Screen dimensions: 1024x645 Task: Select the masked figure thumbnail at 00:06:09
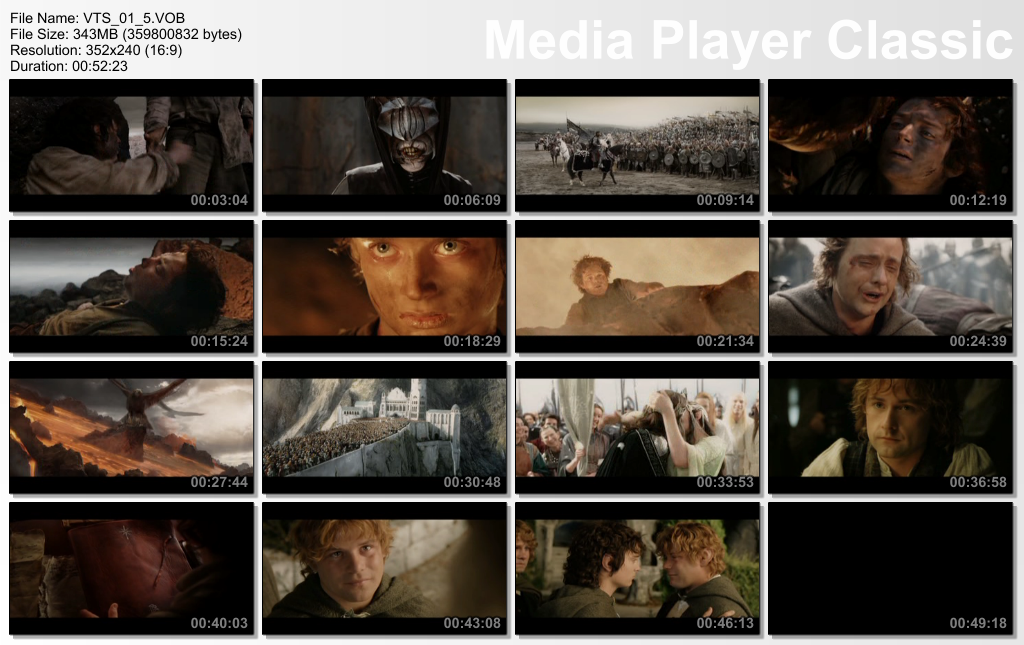pyautogui.click(x=384, y=146)
